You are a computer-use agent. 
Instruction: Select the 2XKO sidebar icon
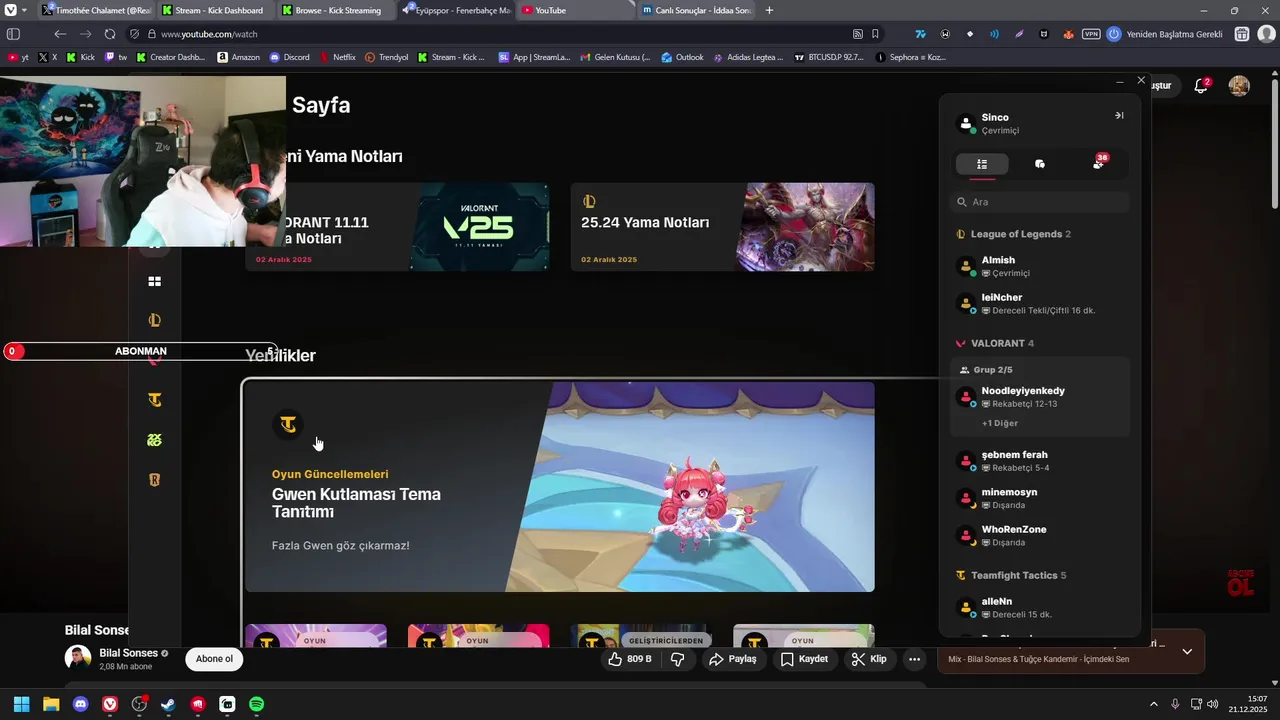tap(155, 440)
